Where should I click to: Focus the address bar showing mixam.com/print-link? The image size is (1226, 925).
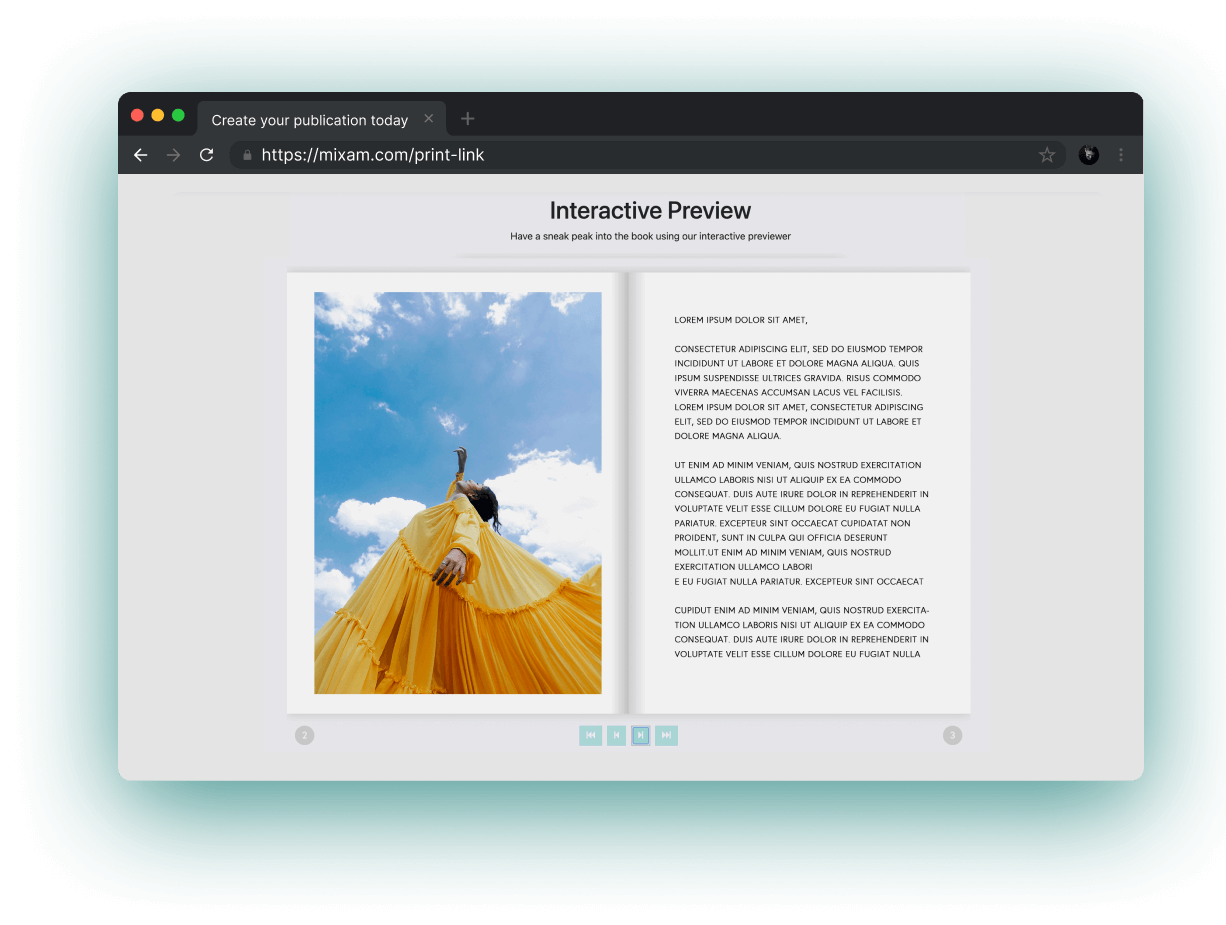tap(640, 155)
